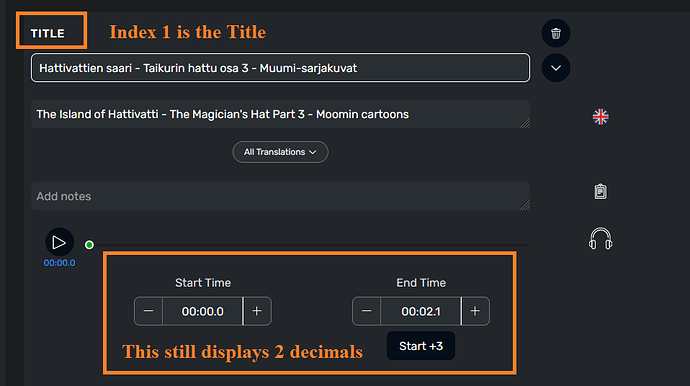Edit the English translation text box
Image resolution: width=690 pixels, height=386 pixels.
tap(280, 114)
